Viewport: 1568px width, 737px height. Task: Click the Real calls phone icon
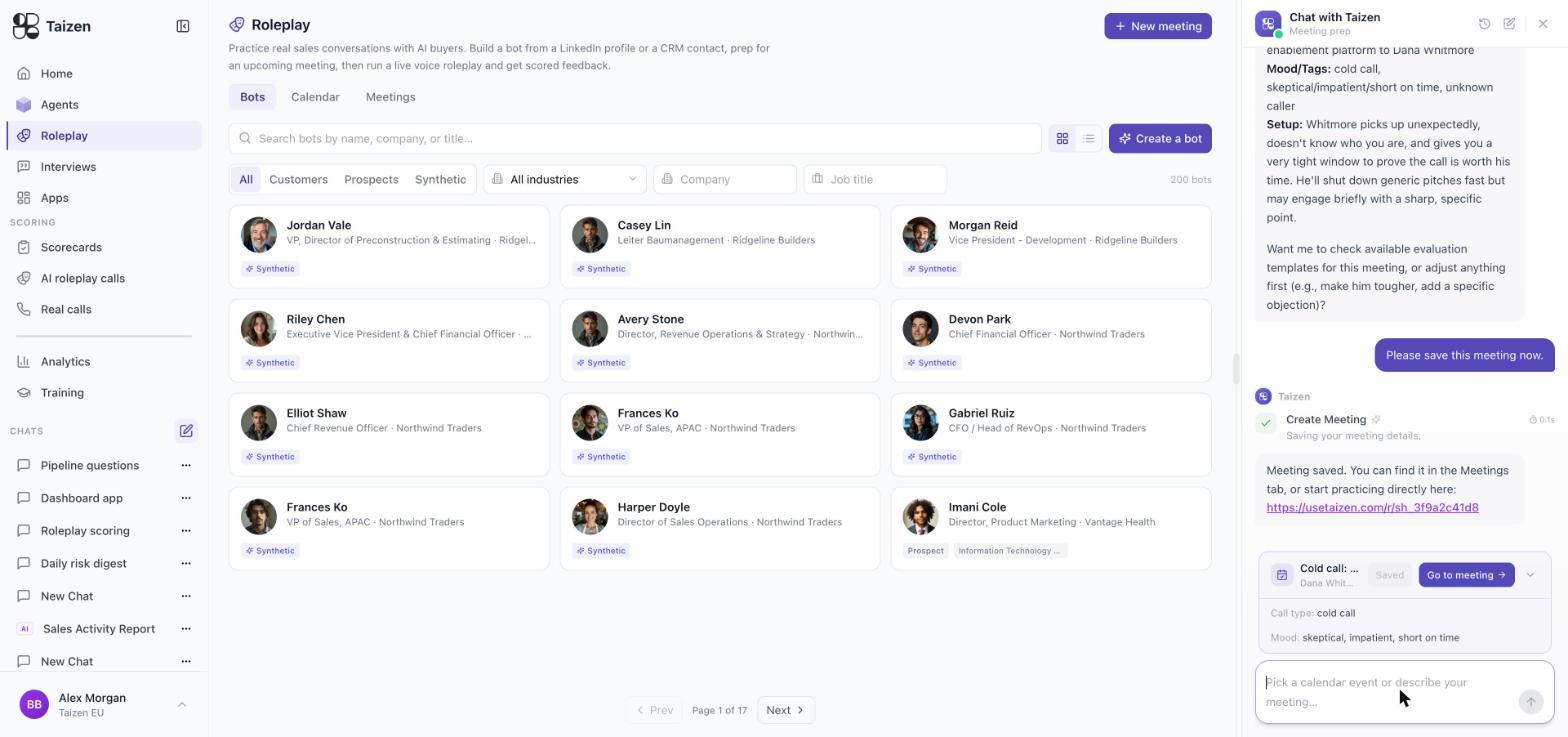coord(24,309)
